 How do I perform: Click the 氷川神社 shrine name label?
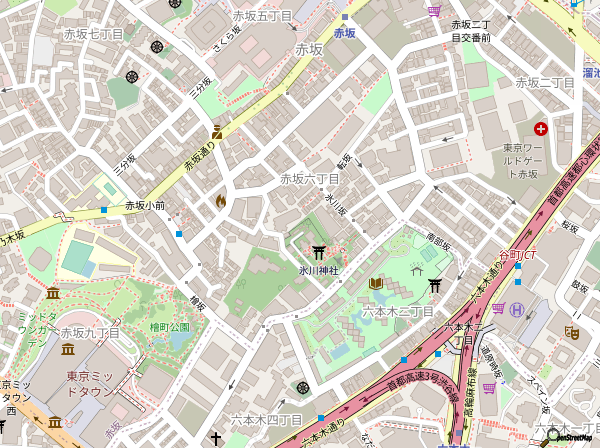click(319, 270)
